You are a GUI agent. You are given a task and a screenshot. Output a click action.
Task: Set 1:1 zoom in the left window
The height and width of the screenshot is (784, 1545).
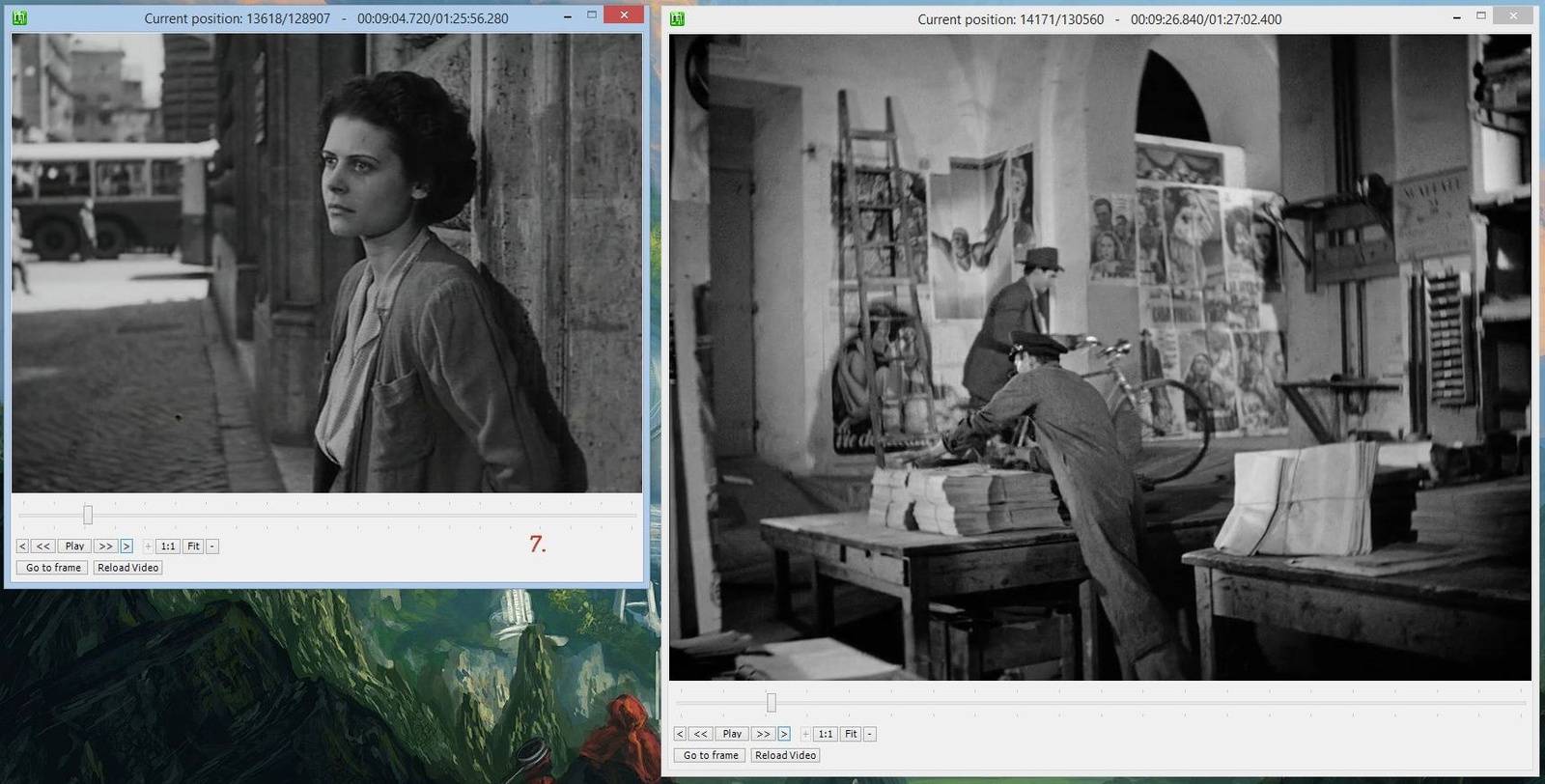(168, 546)
